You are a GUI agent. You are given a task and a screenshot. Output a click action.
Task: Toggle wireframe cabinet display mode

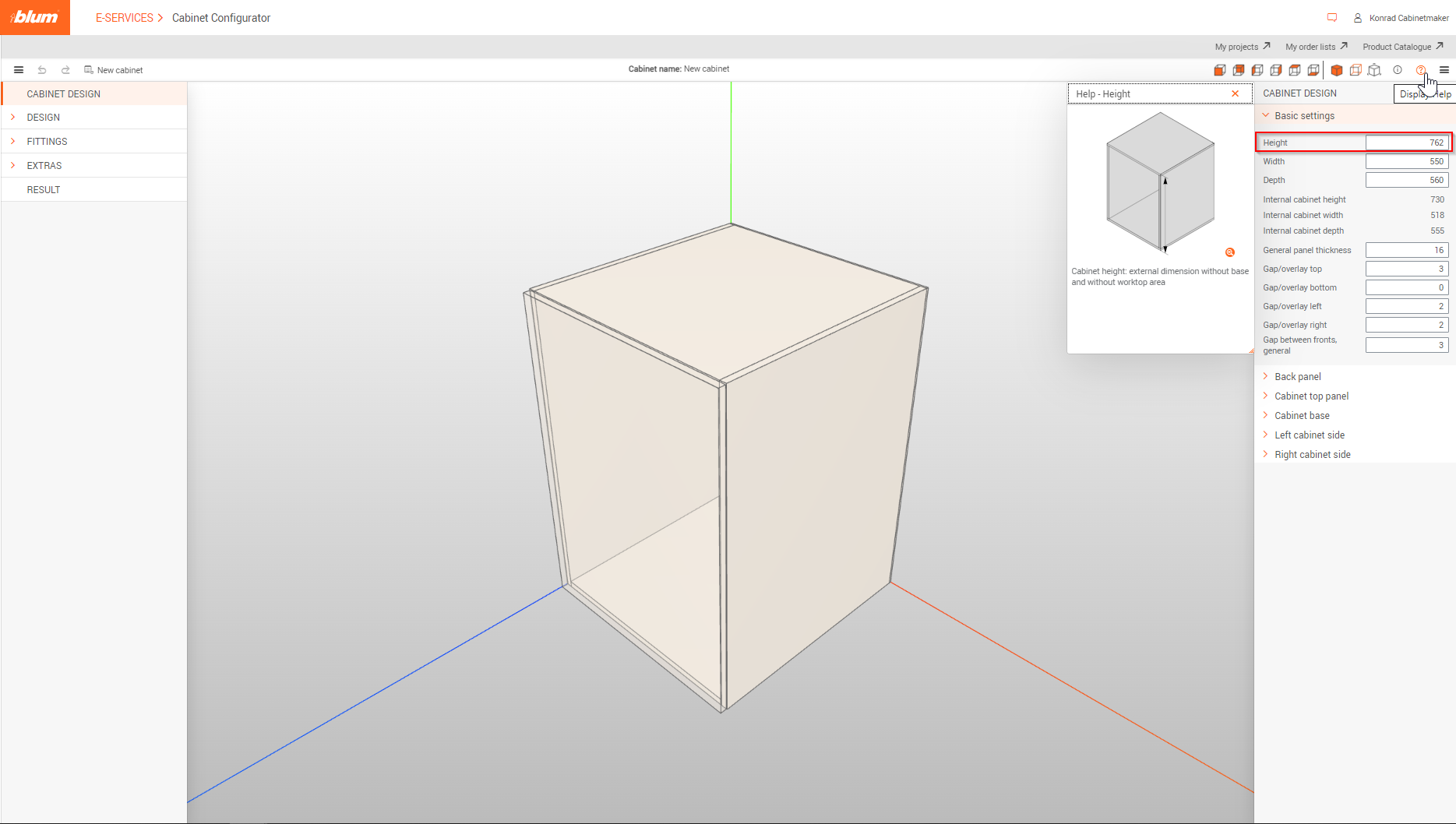tap(1356, 70)
